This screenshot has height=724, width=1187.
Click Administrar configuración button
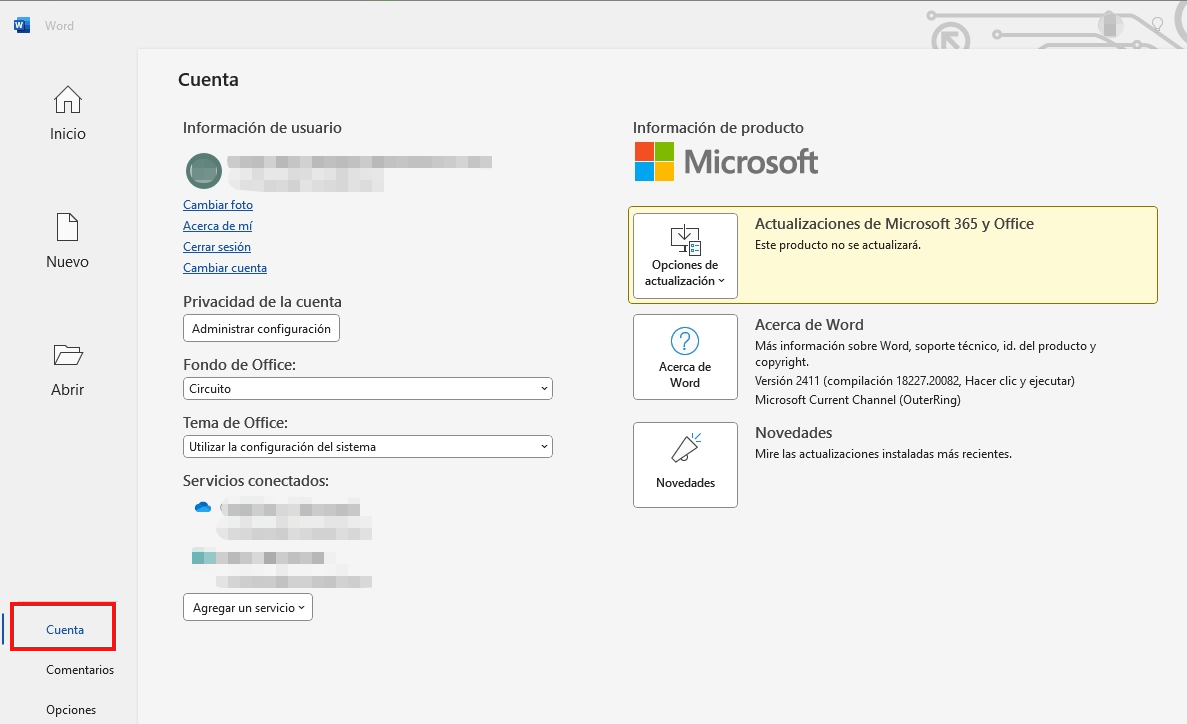pos(261,329)
